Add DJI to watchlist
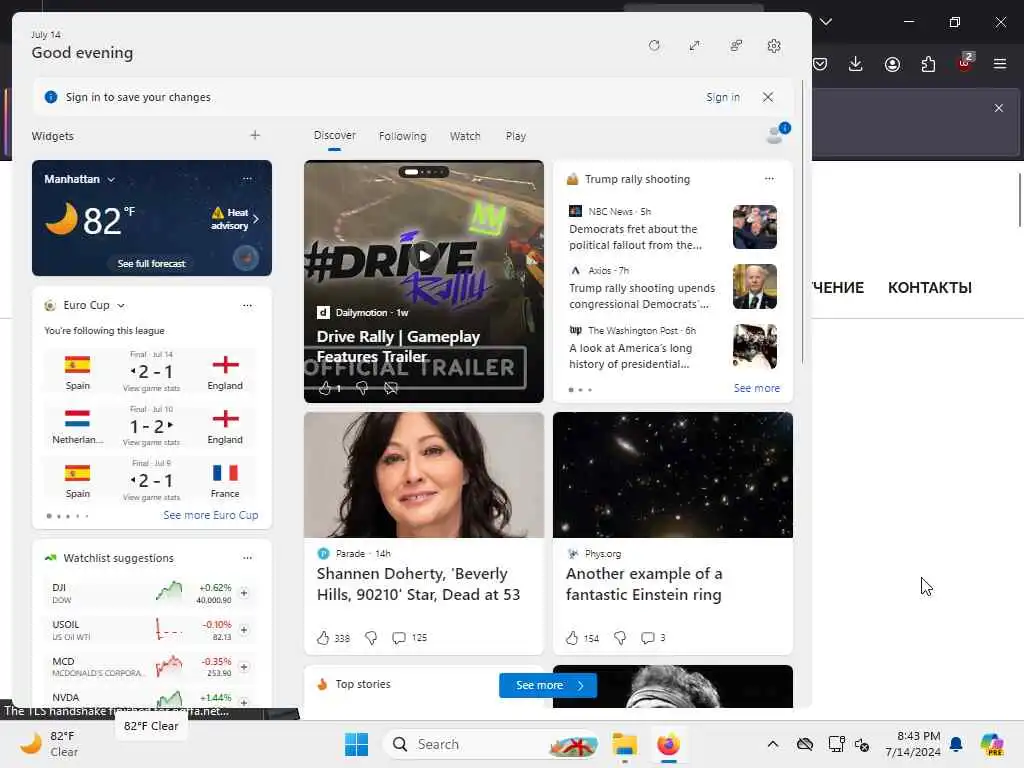Viewport: 1024px width, 768px height. (x=244, y=593)
